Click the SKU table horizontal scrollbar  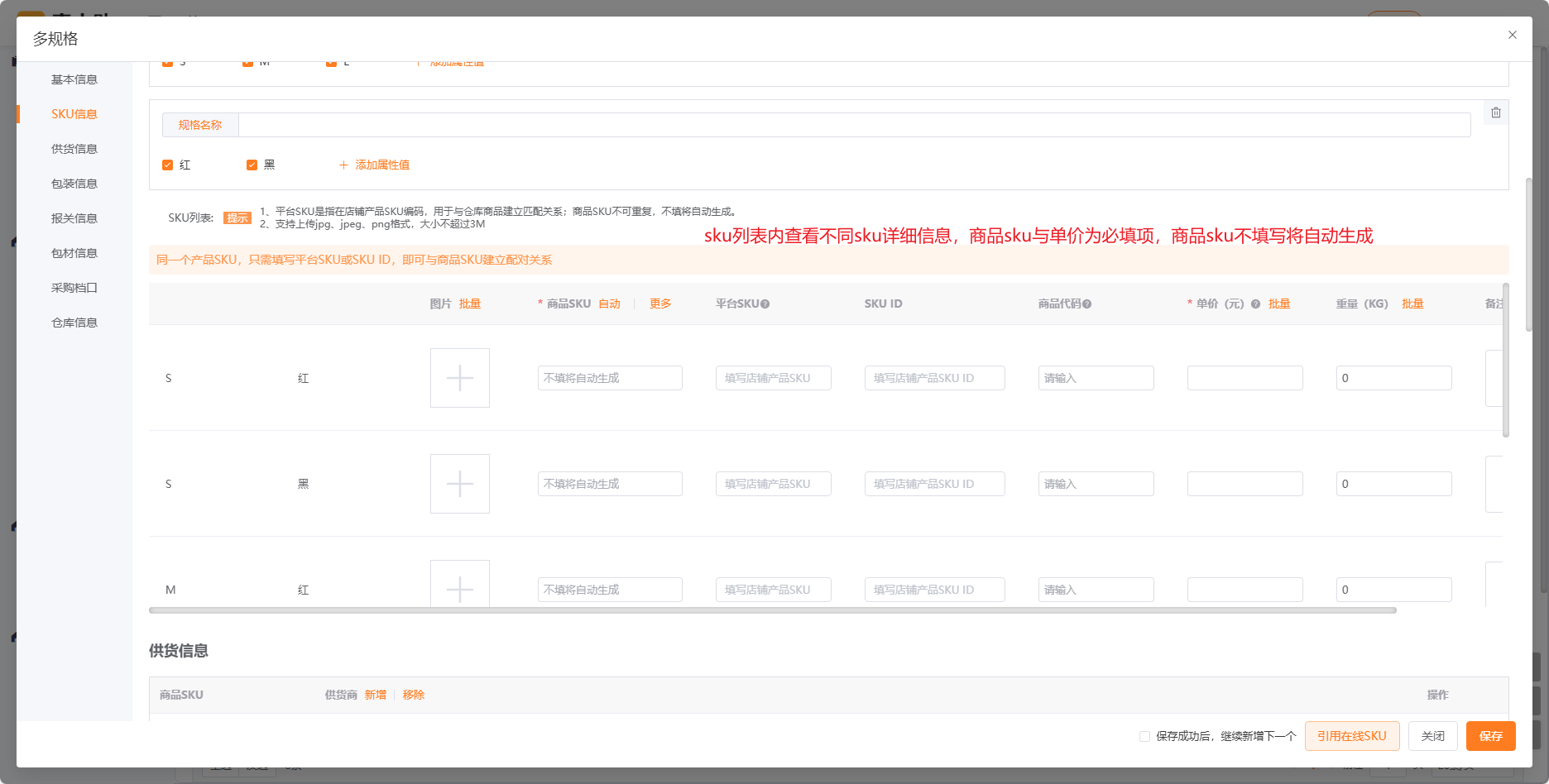(x=773, y=610)
